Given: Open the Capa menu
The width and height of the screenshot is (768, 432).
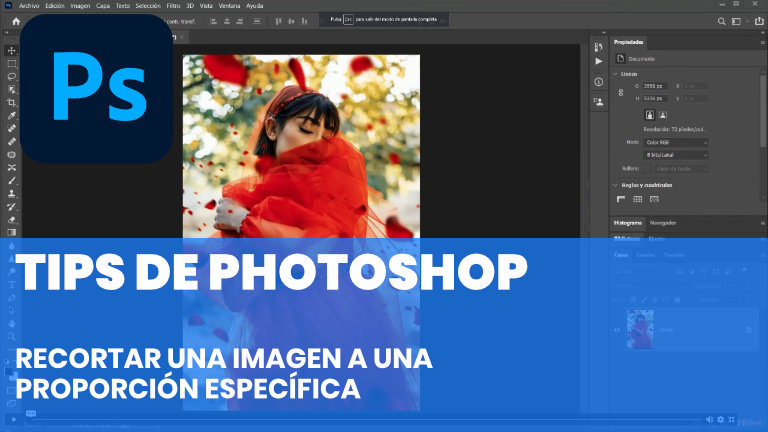Looking at the screenshot, I should point(103,6).
